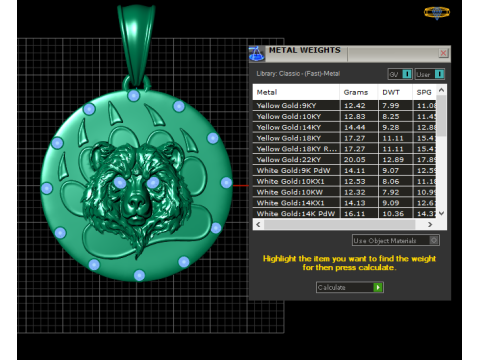Click the 14.11 grams value
The image size is (480, 360).
point(355,170)
